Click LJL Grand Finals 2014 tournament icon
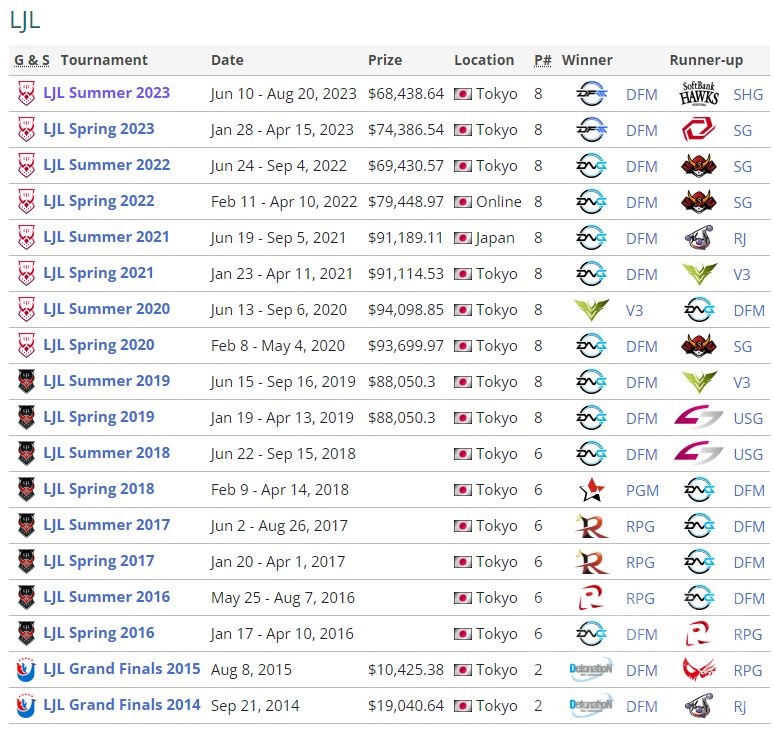 [x=26, y=705]
